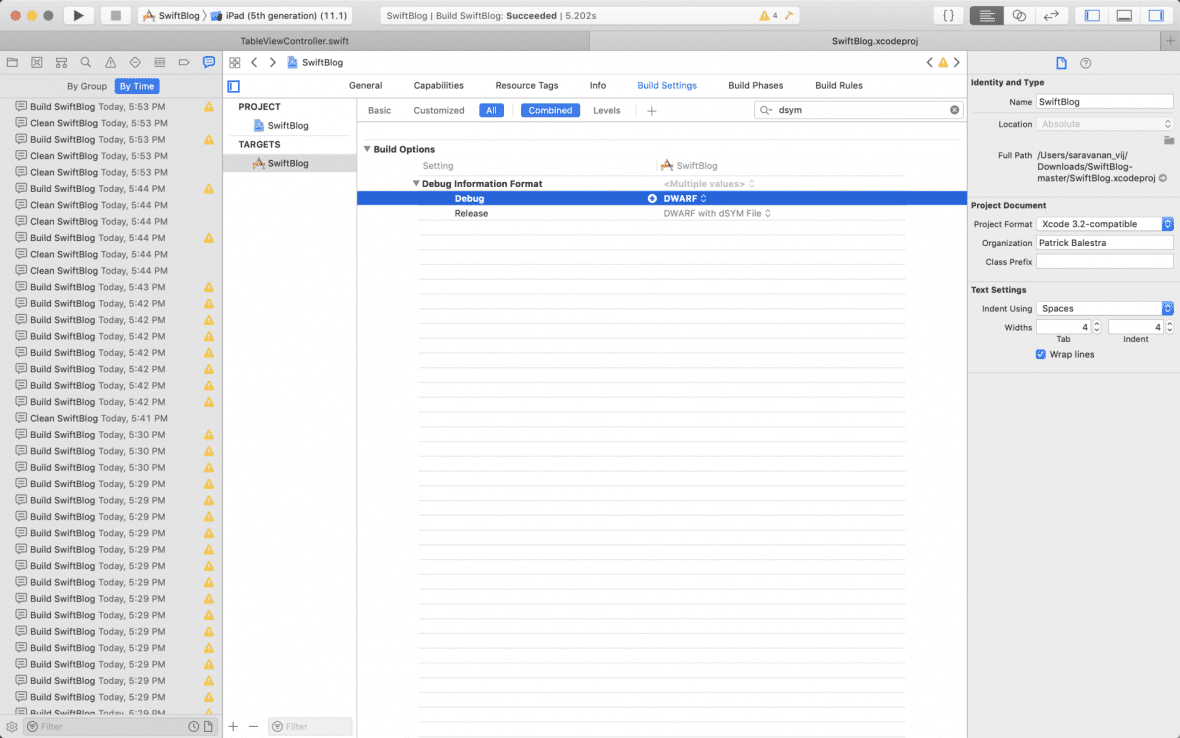Viewport: 1180px width, 738px height.
Task: Open the Test navigator diamond icon
Action: click(x=135, y=62)
